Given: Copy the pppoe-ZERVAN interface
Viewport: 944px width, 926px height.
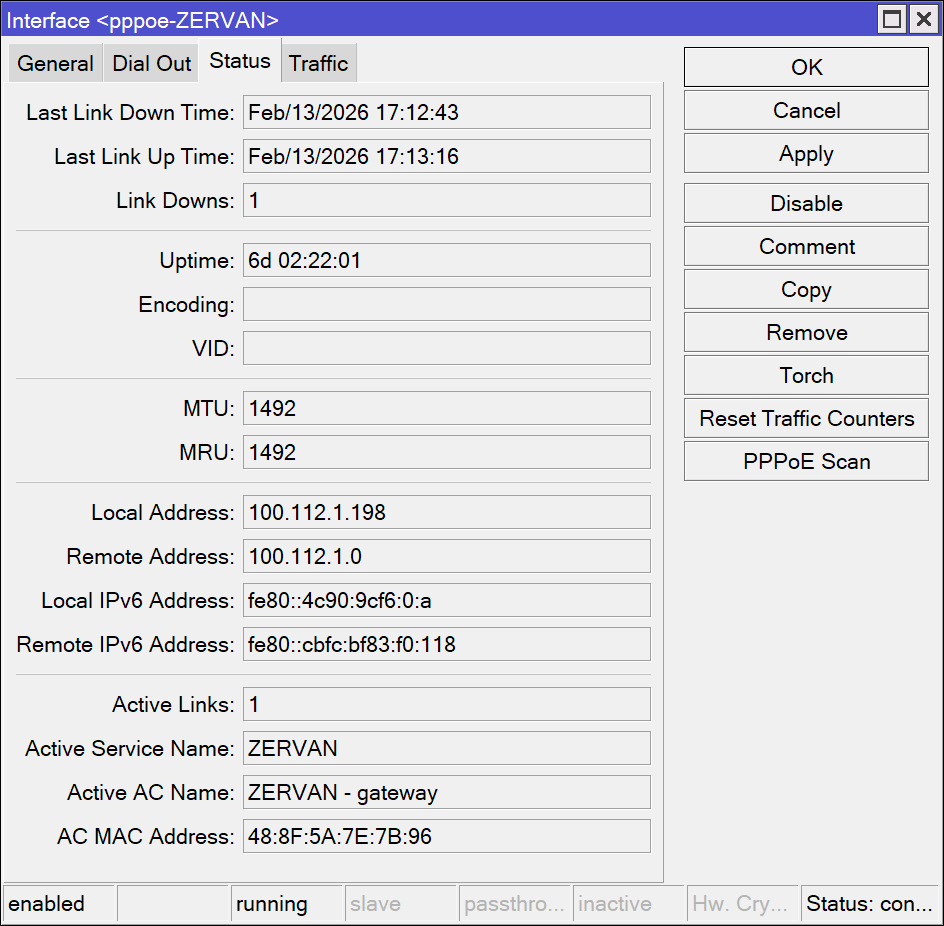Looking at the screenshot, I should pos(806,289).
